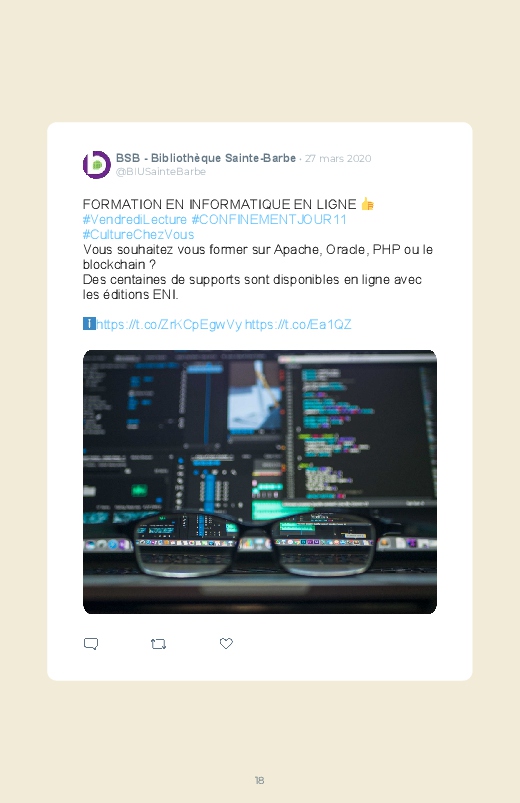Open the reply comment icon
Viewport: 520px width, 803px height.
click(x=91, y=644)
